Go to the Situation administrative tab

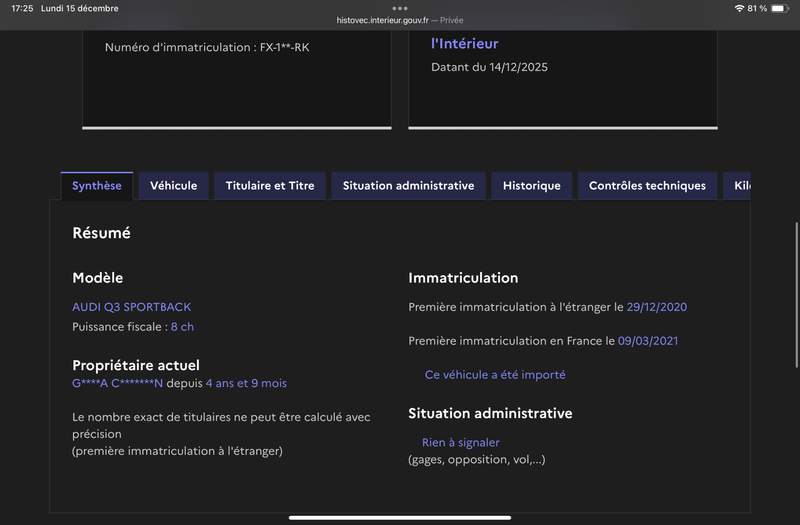[408, 186]
